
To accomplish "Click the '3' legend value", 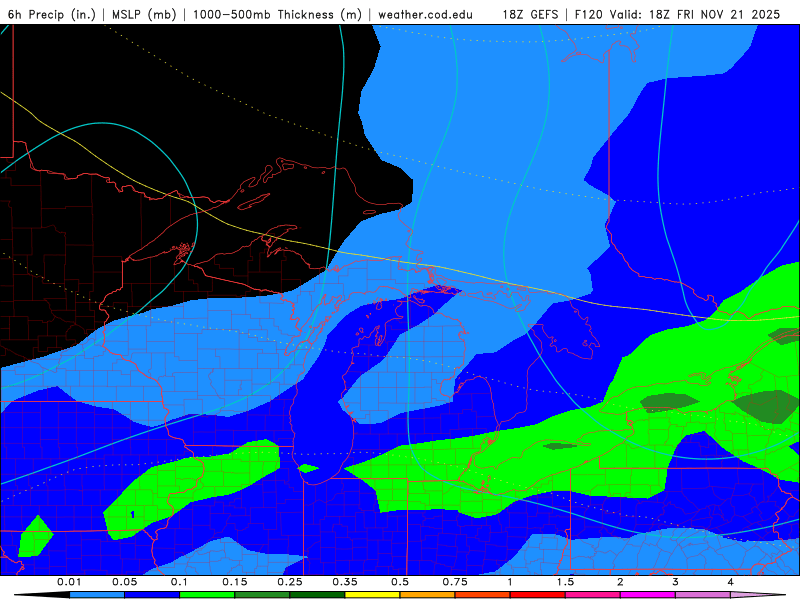I will [x=676, y=582].
